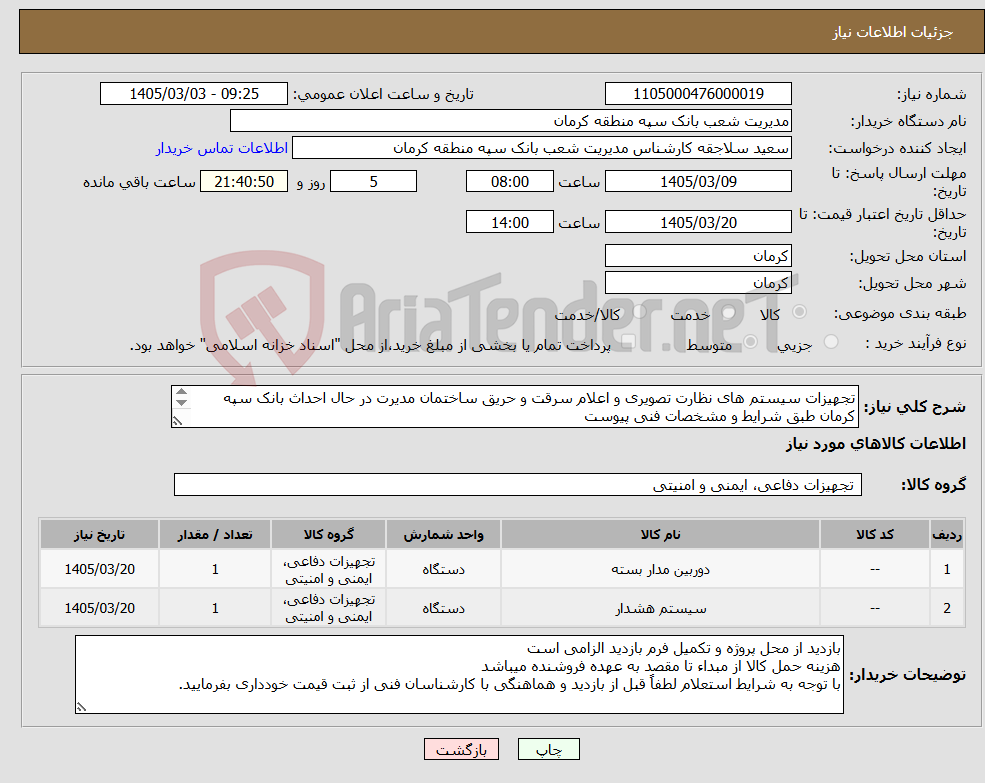Click the شرح کلی نیاز description text
Viewport: 985px width, 783px height.
pos(514,407)
